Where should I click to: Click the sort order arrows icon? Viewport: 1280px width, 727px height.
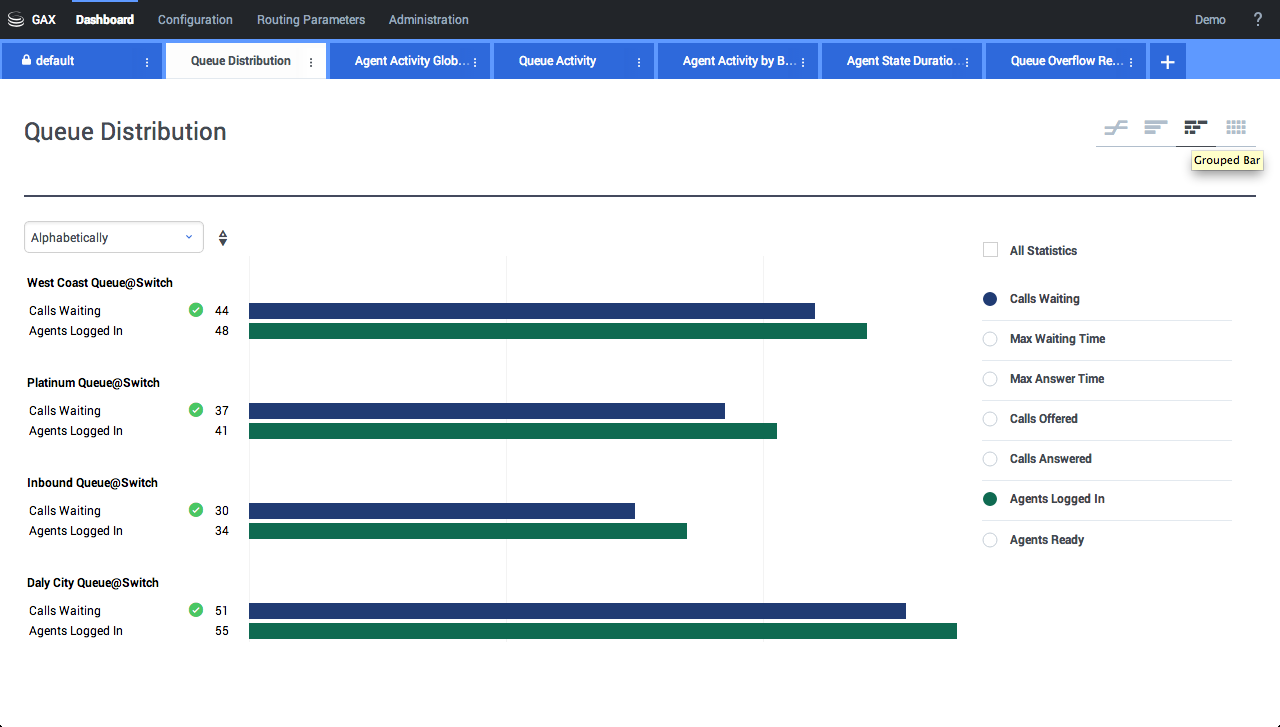pos(222,237)
